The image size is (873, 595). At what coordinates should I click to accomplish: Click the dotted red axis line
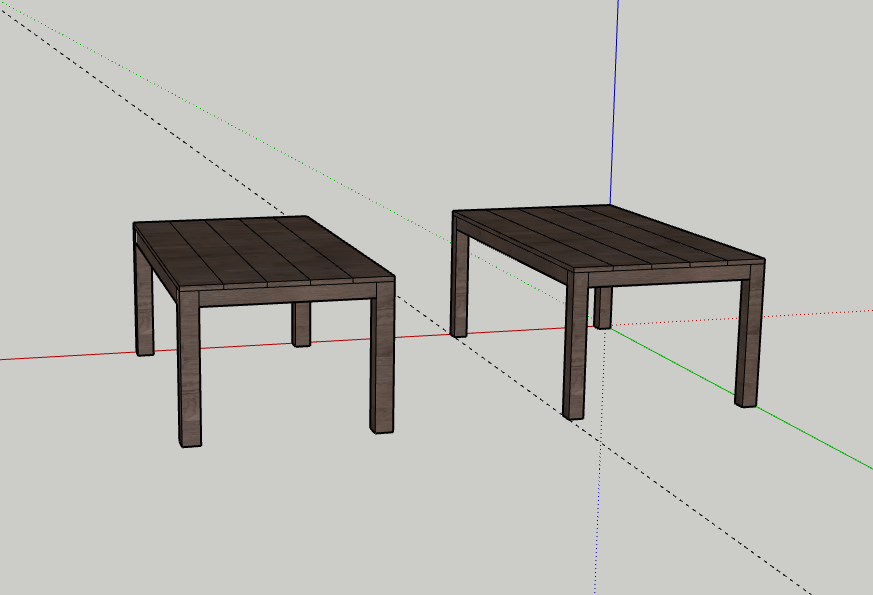point(740,318)
